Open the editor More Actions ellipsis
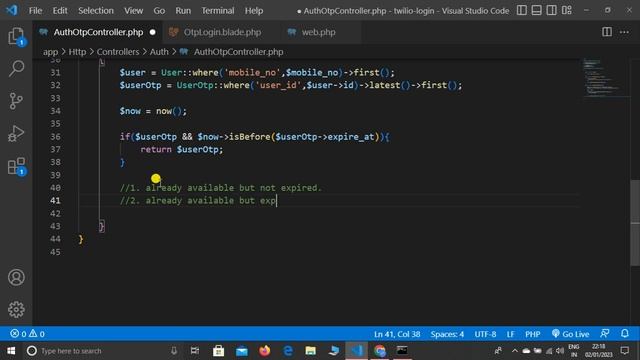The image size is (640, 360). coord(624,32)
